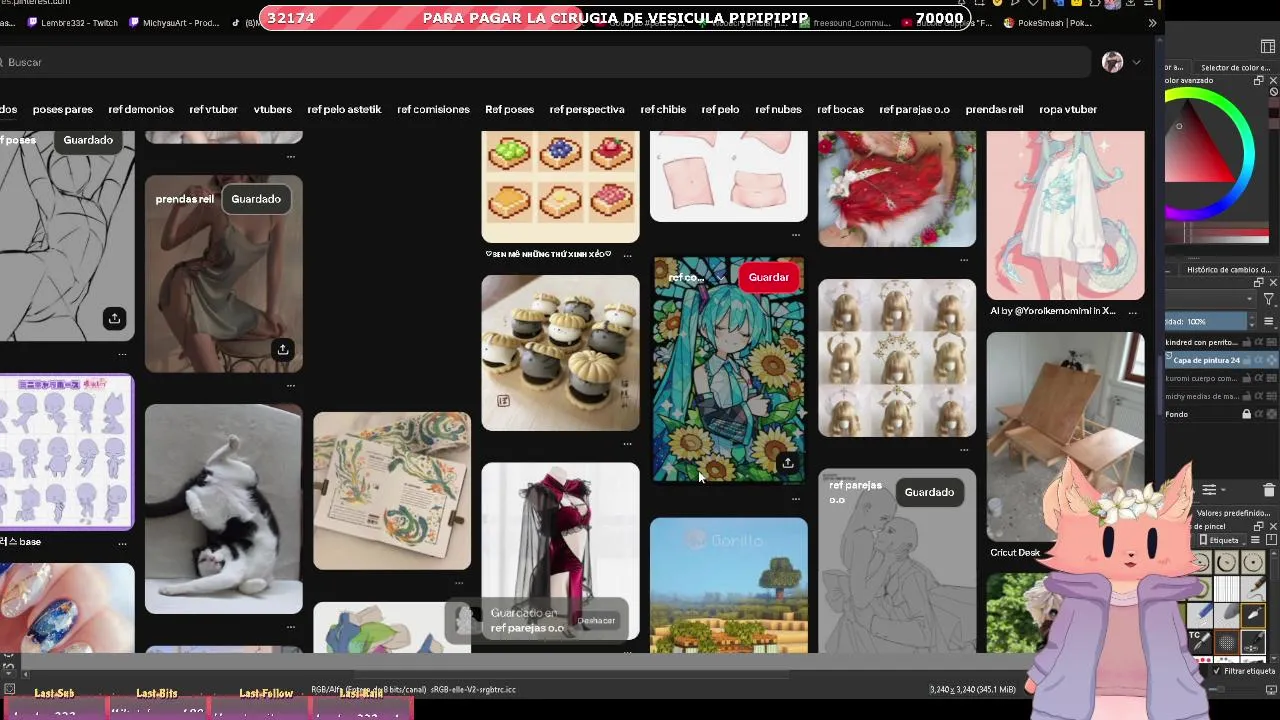Switch to Selector de color tab in Krita

1235,68
